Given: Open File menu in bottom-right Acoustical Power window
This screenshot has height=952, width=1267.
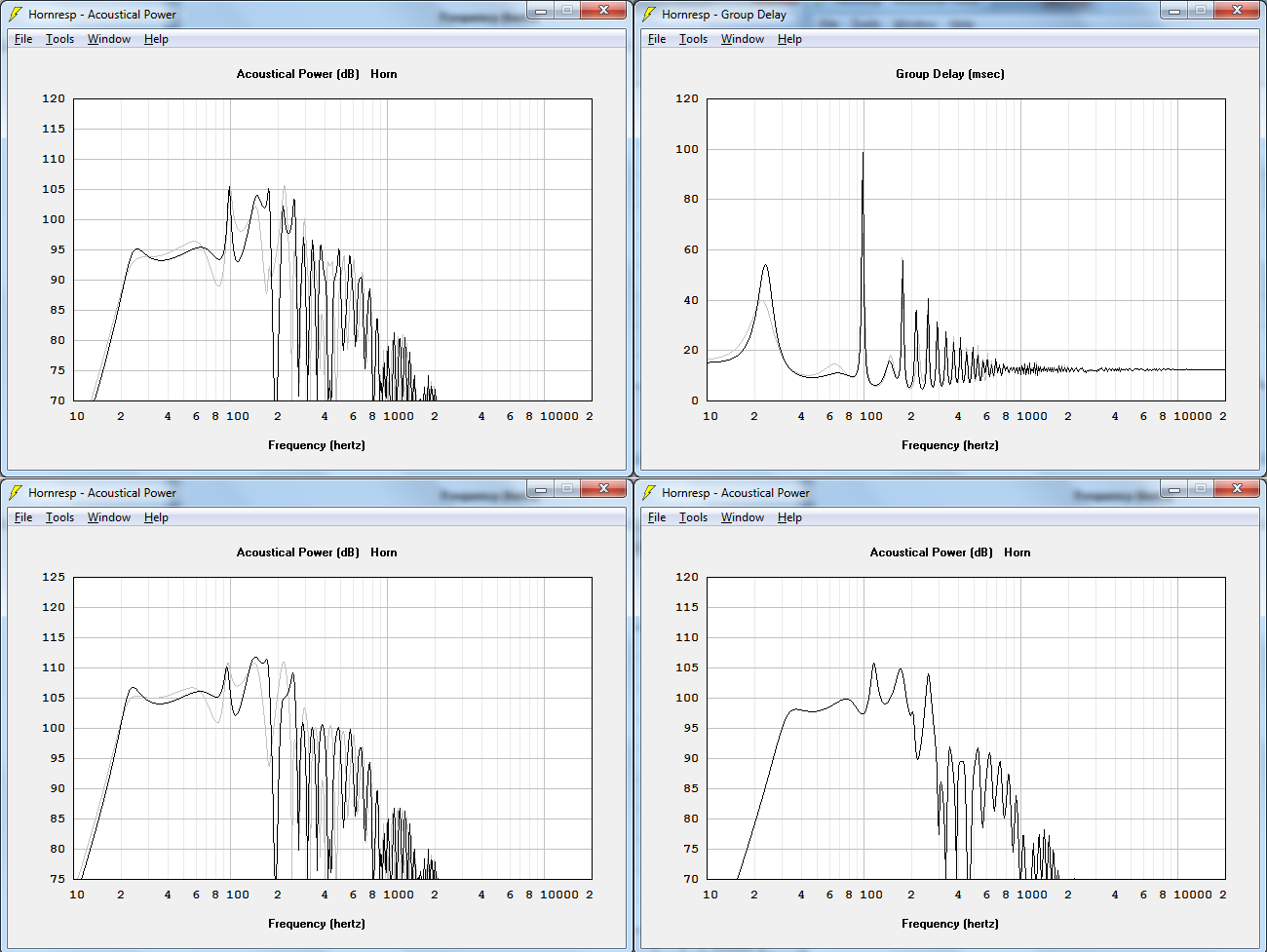Looking at the screenshot, I should click(x=657, y=517).
